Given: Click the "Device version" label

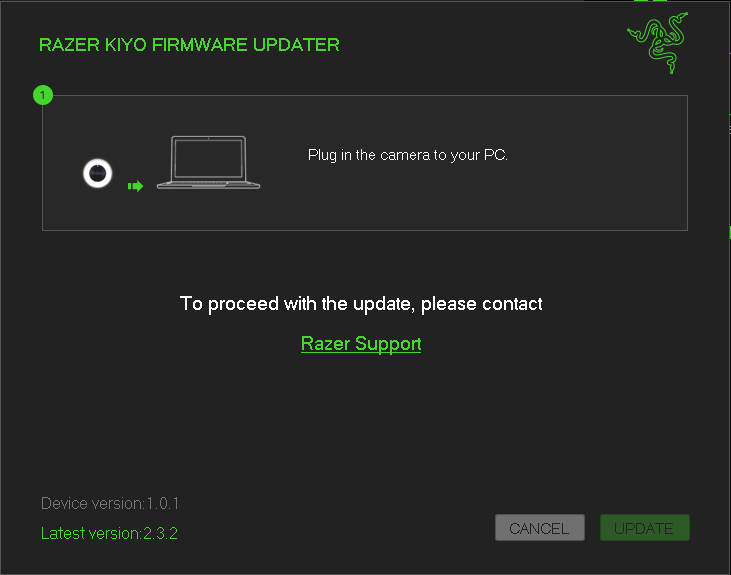Looking at the screenshot, I should (93, 504).
